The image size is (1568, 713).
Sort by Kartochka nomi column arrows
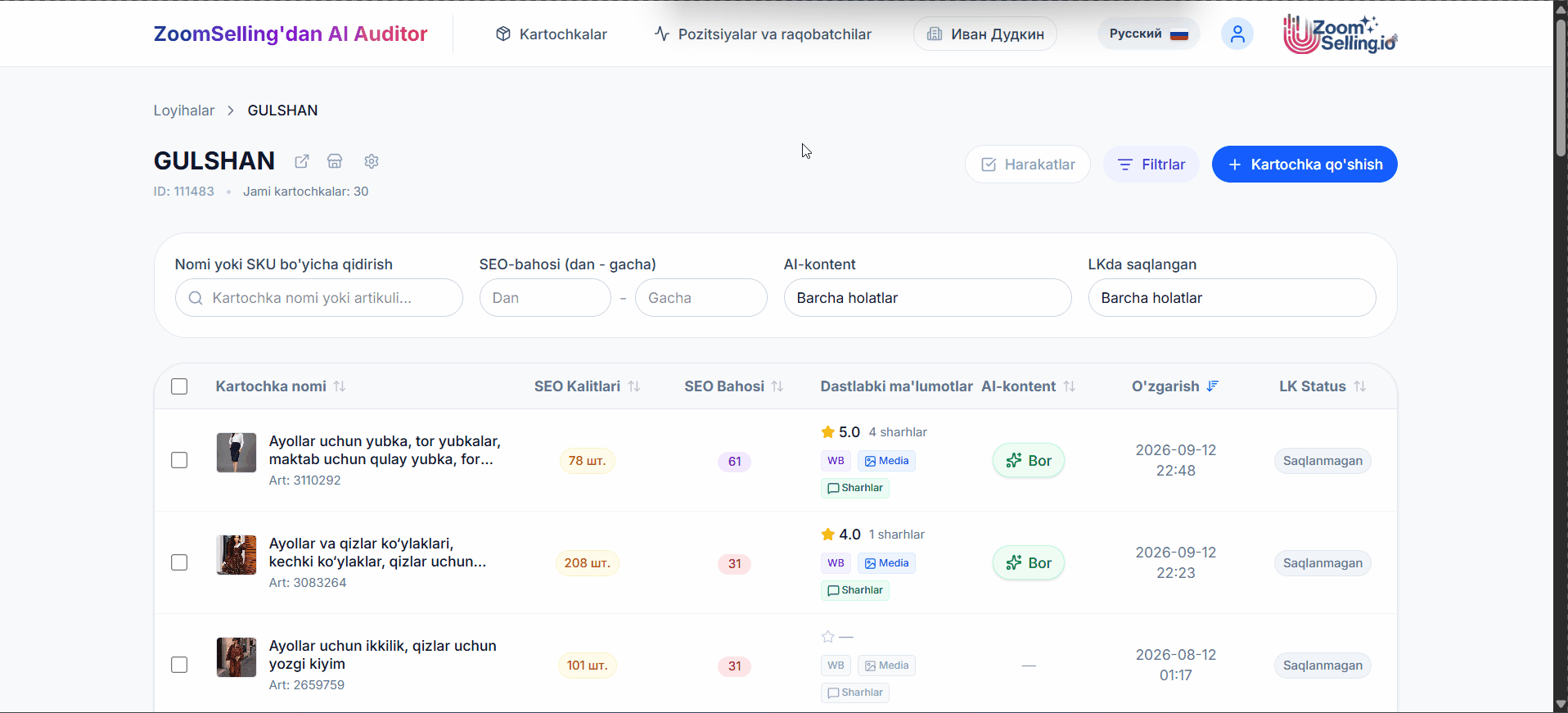340,386
